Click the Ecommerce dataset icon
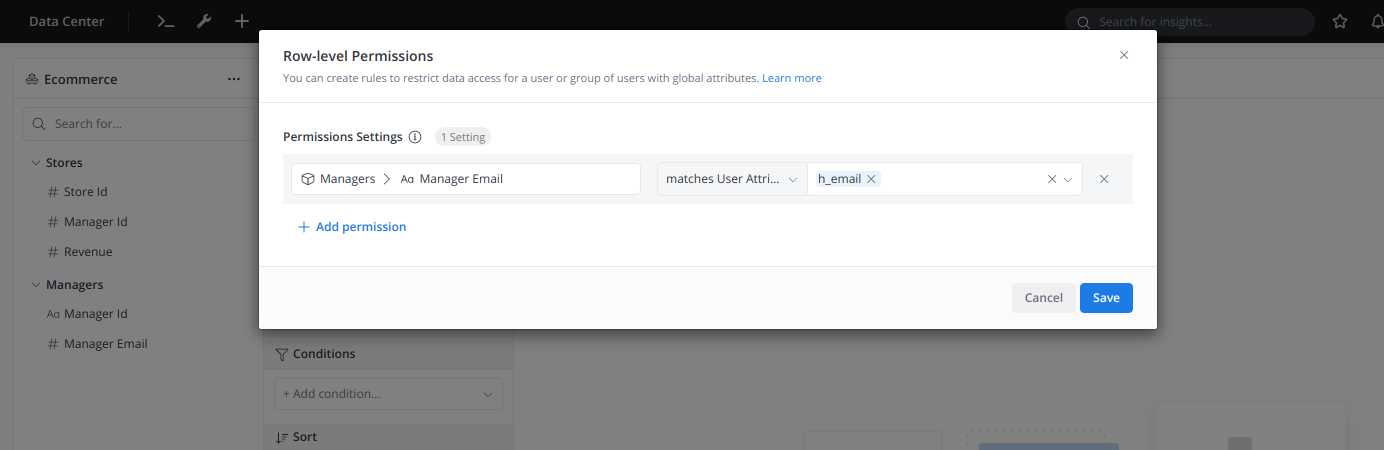Viewport: 1384px width, 450px height. (x=32, y=79)
